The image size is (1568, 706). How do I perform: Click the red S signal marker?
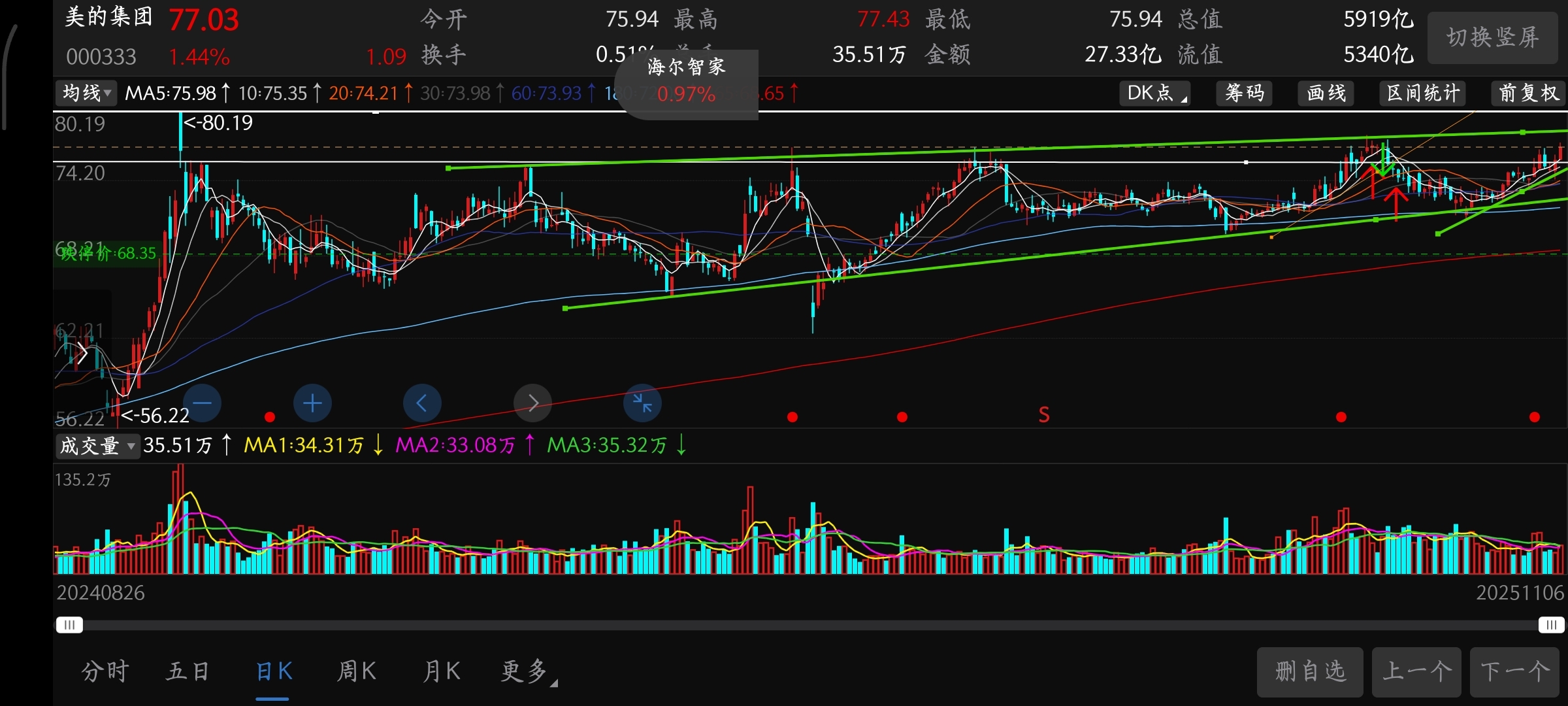1044,415
